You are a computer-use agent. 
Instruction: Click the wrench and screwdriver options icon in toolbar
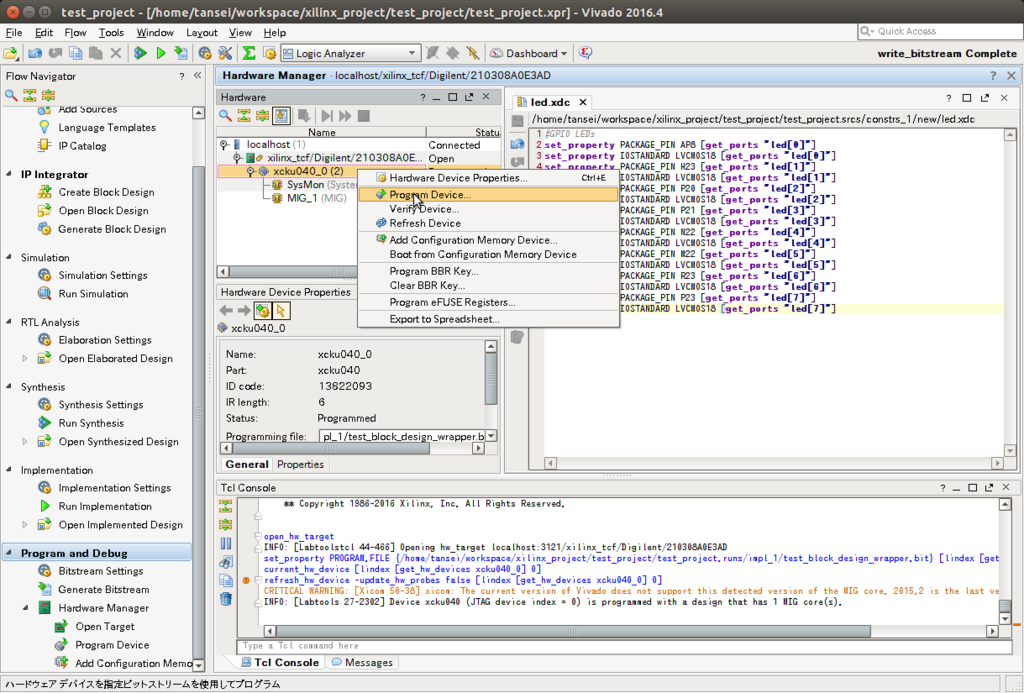point(225,54)
